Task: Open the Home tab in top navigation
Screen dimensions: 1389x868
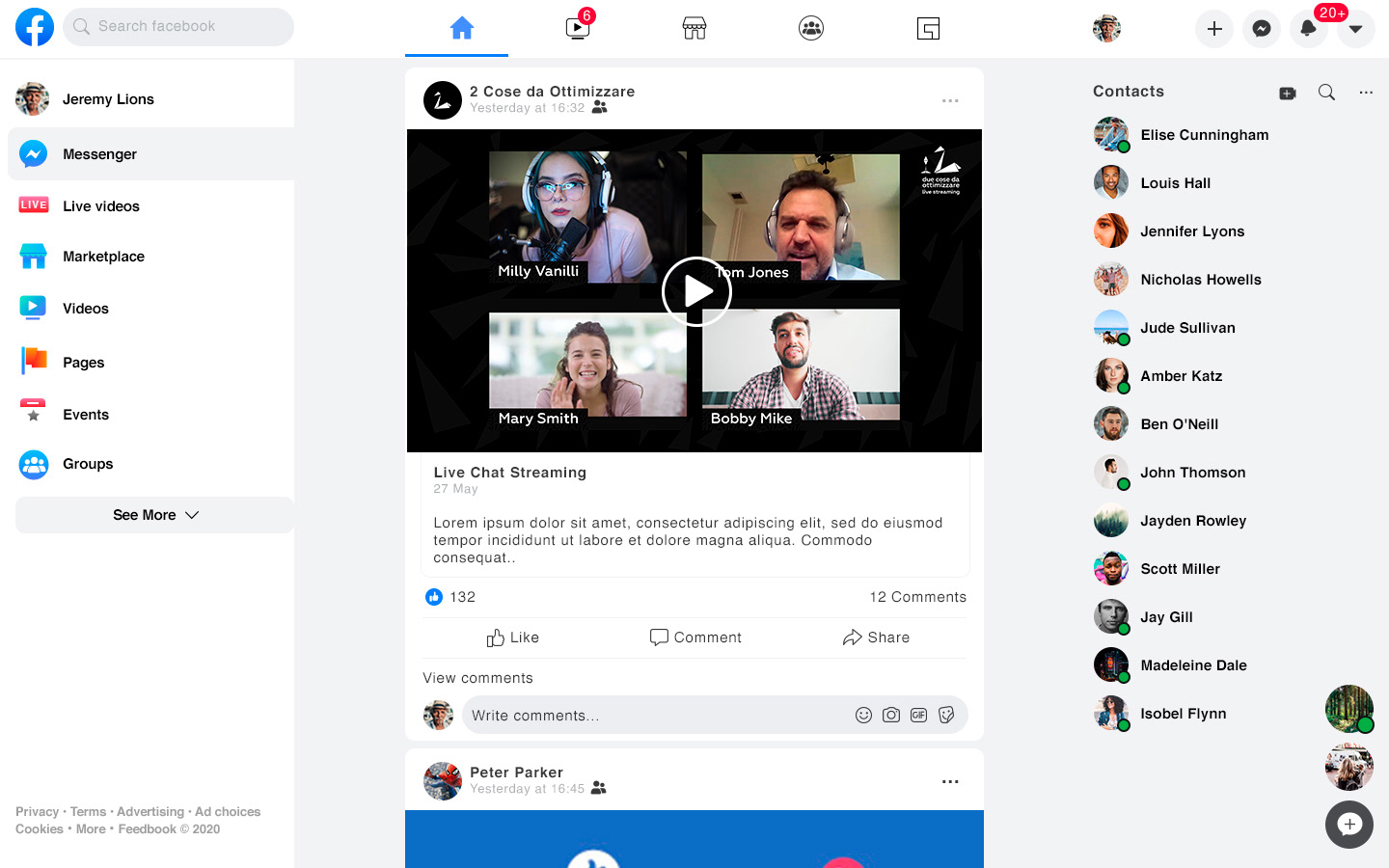Action: click(x=461, y=28)
